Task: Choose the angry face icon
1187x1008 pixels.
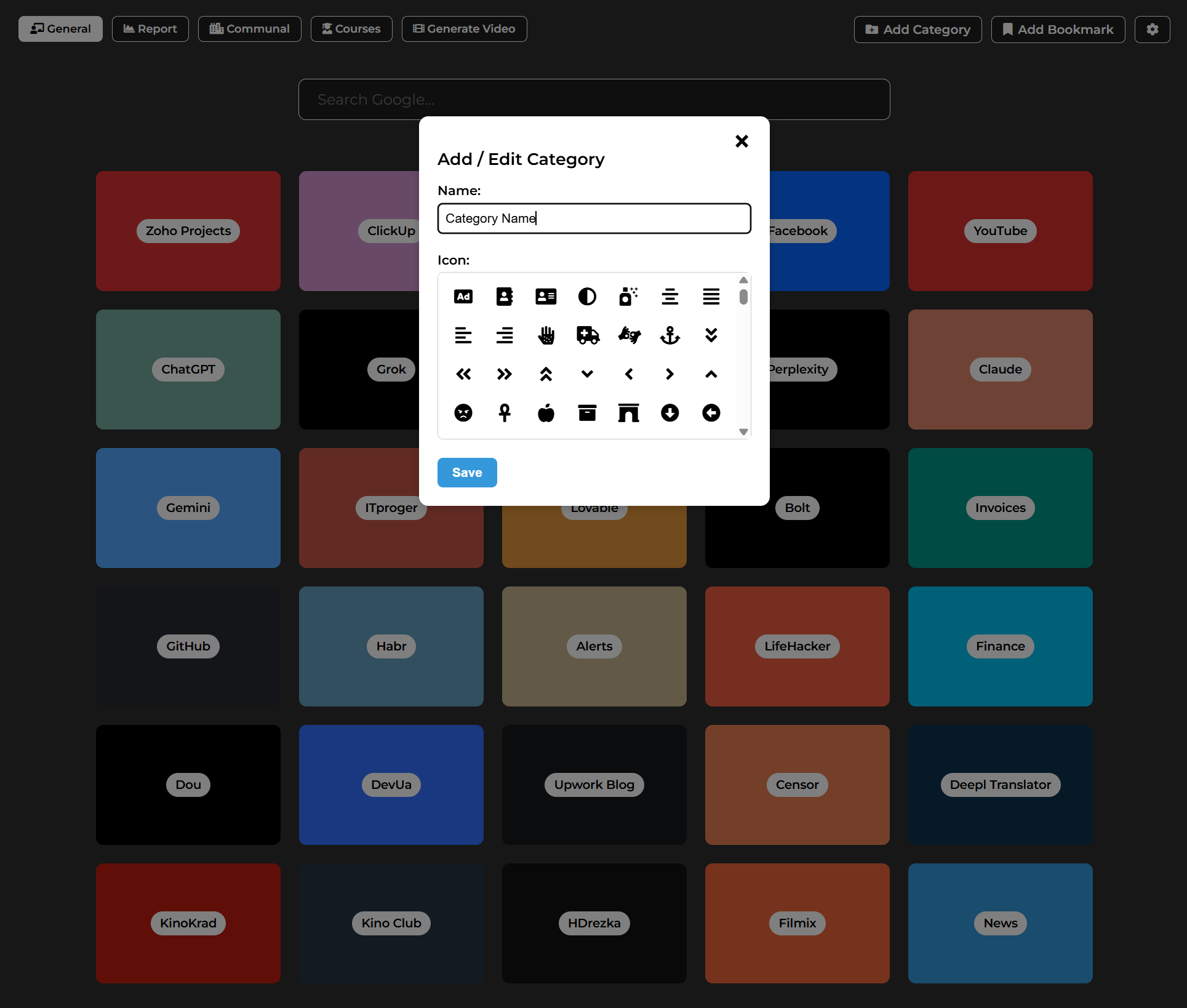Action: 463,413
